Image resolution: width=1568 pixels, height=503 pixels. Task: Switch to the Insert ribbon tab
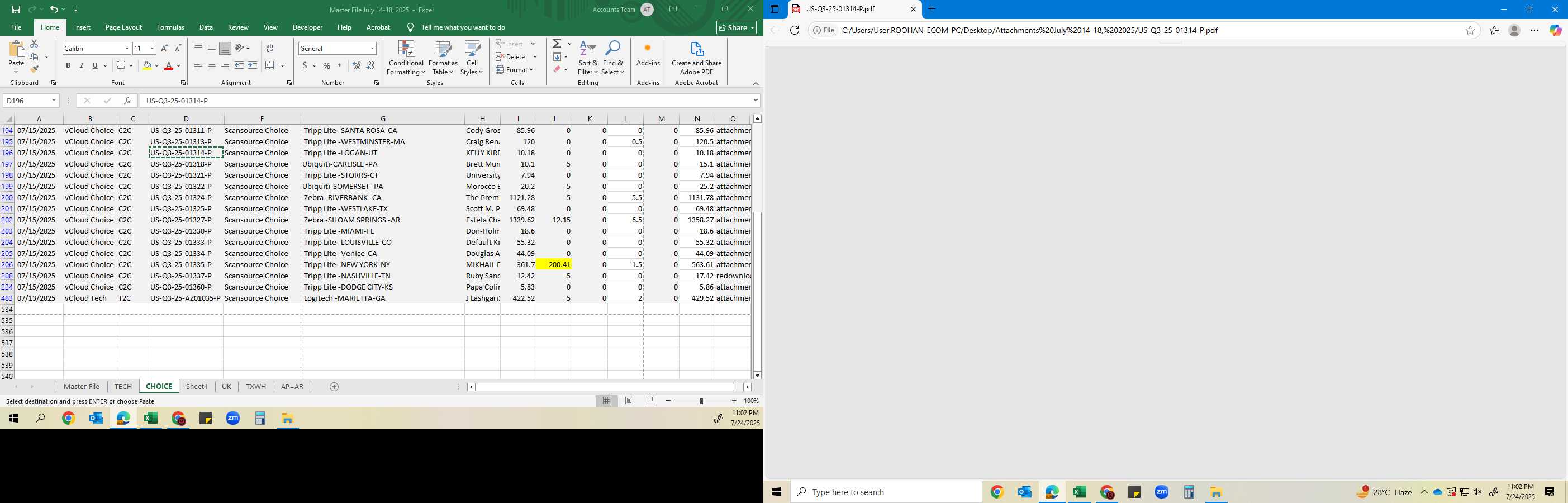(x=82, y=27)
